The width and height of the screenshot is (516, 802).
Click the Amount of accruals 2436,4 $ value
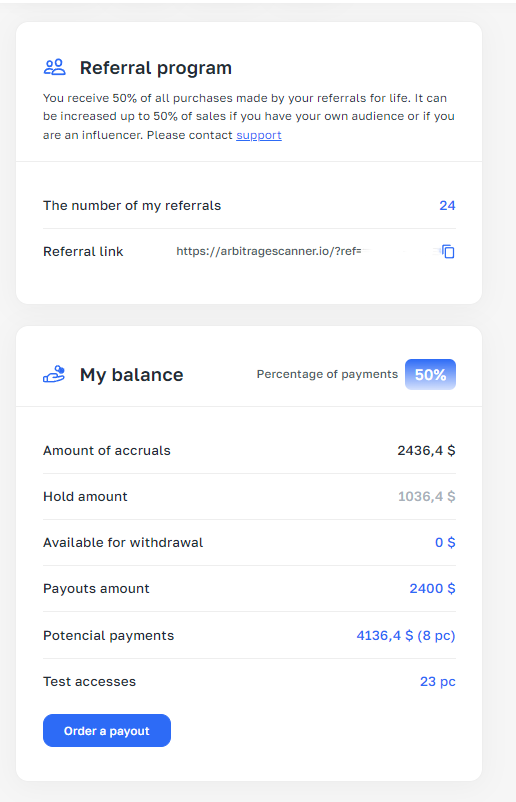(x=426, y=450)
